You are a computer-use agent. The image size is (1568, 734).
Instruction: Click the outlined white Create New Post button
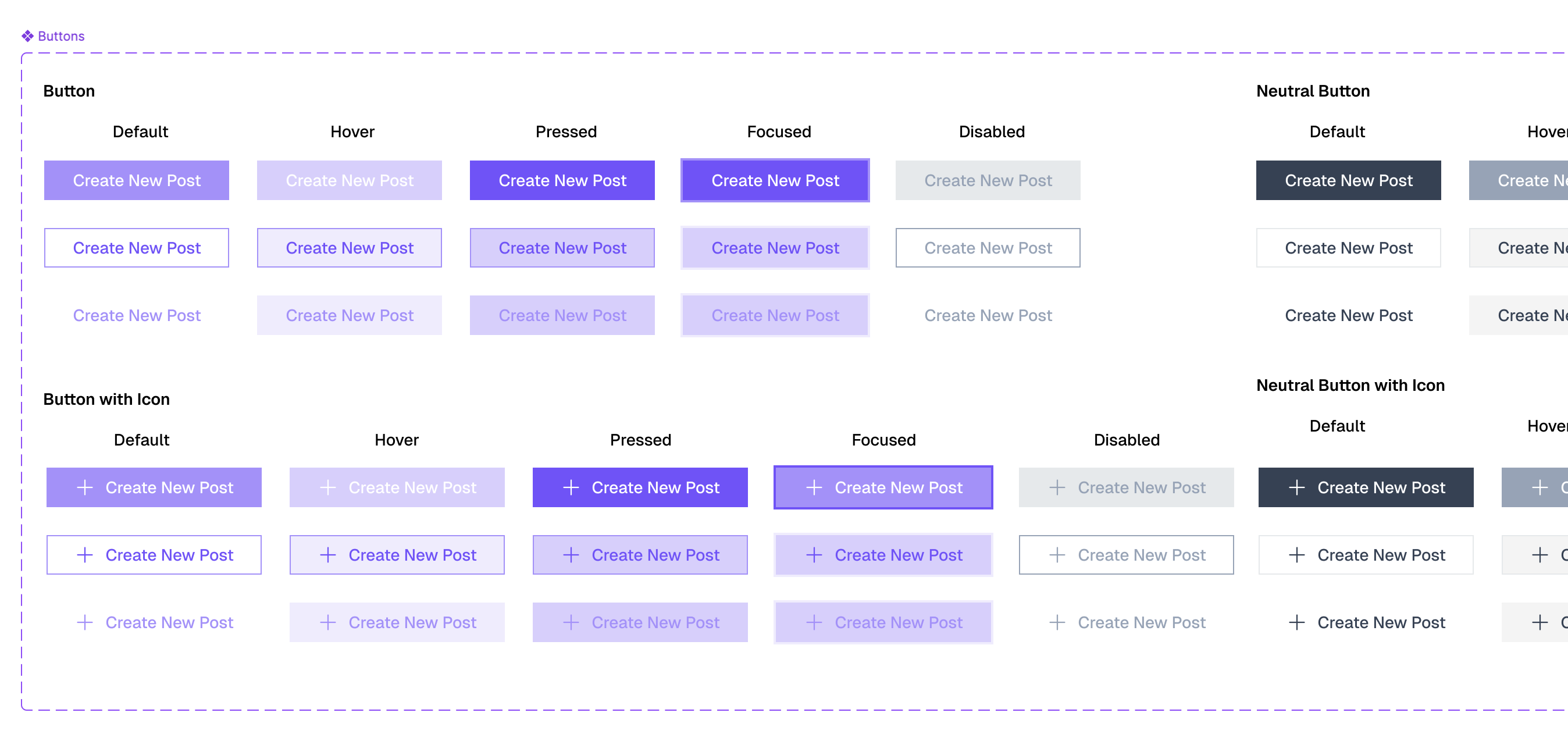136,248
